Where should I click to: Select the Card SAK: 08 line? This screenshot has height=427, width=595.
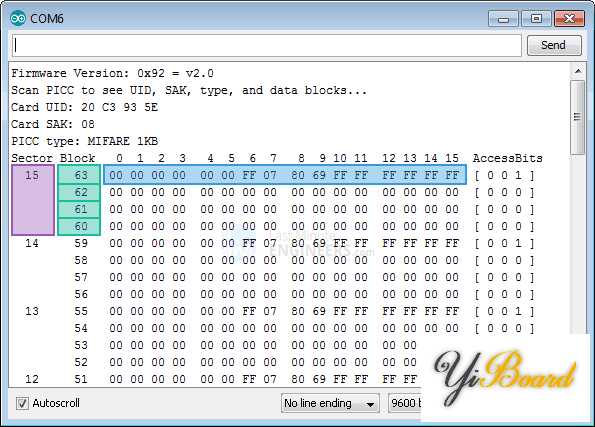[x=53, y=124]
